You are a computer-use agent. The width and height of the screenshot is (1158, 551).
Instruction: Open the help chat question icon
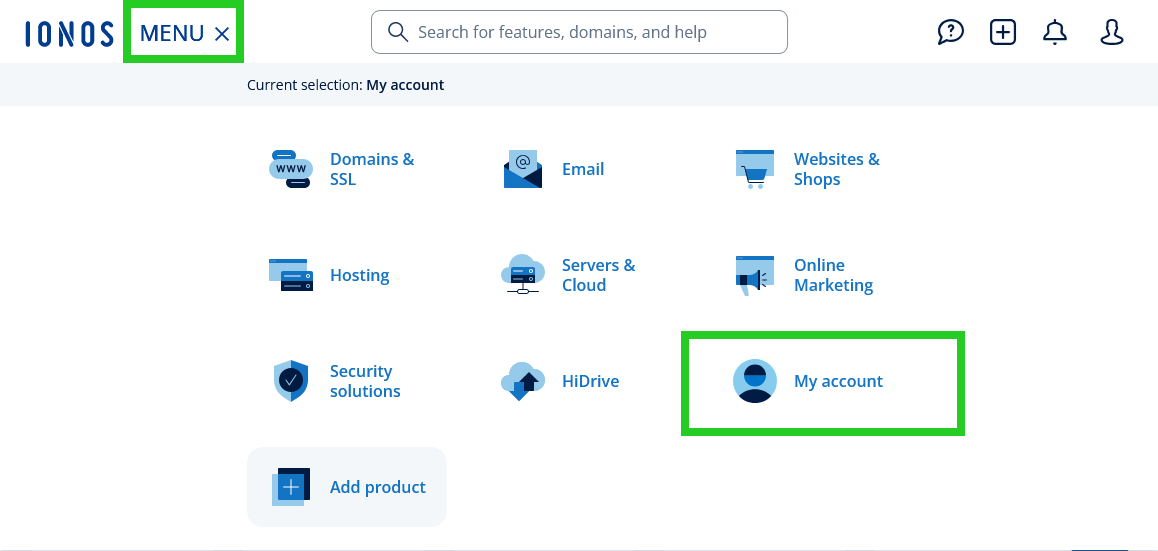click(x=950, y=32)
